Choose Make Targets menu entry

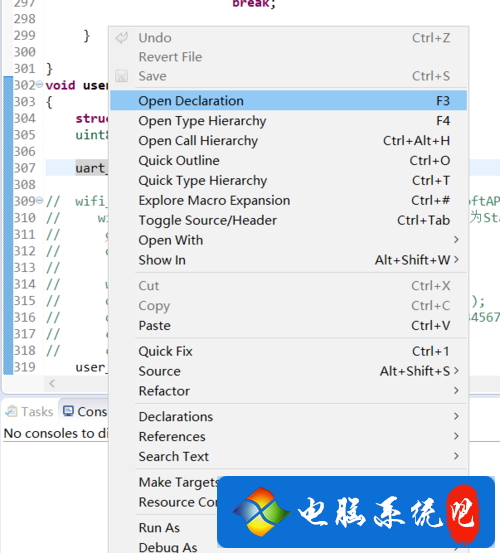tap(178, 482)
